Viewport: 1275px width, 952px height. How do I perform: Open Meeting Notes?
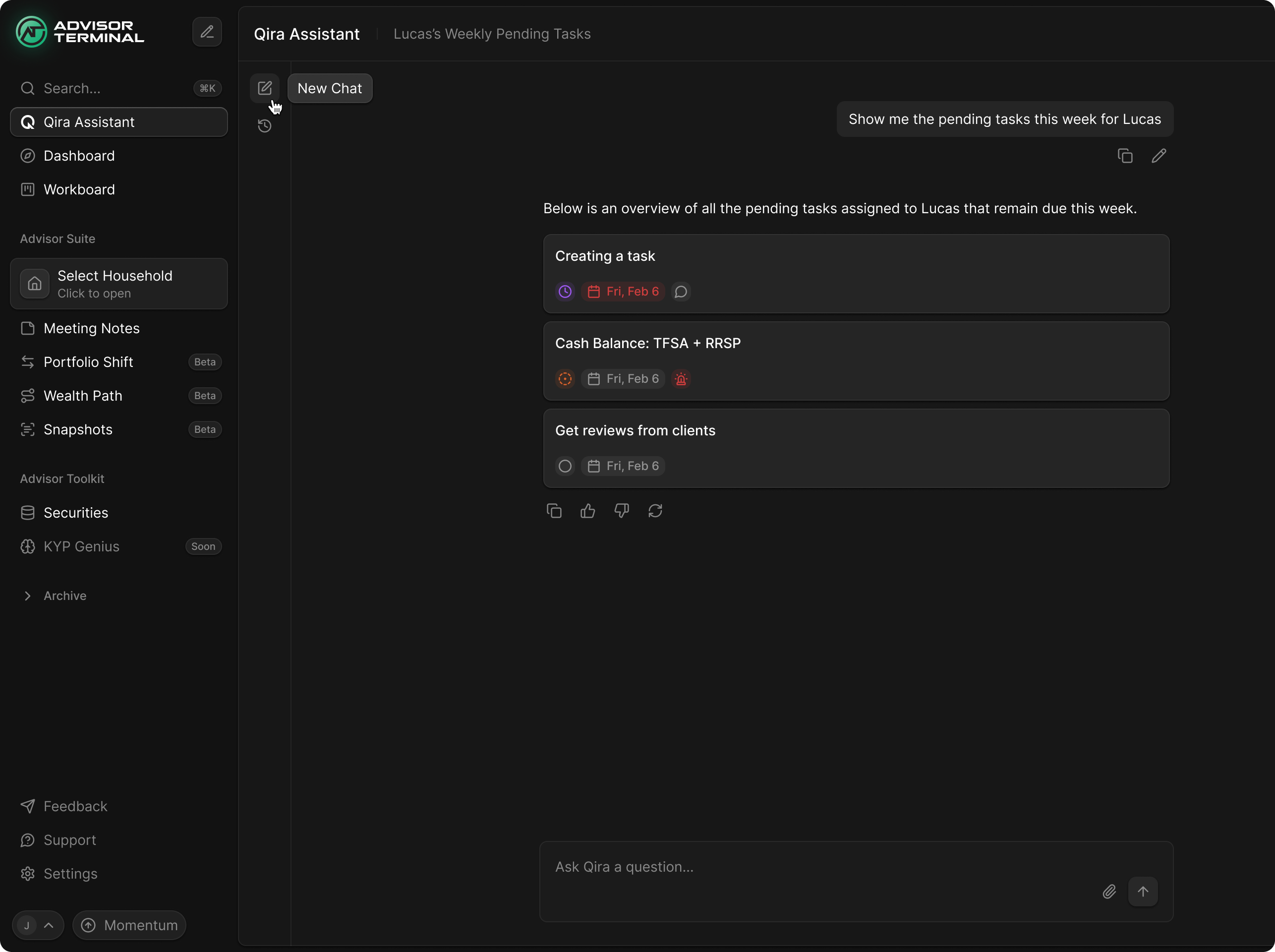coord(118,328)
